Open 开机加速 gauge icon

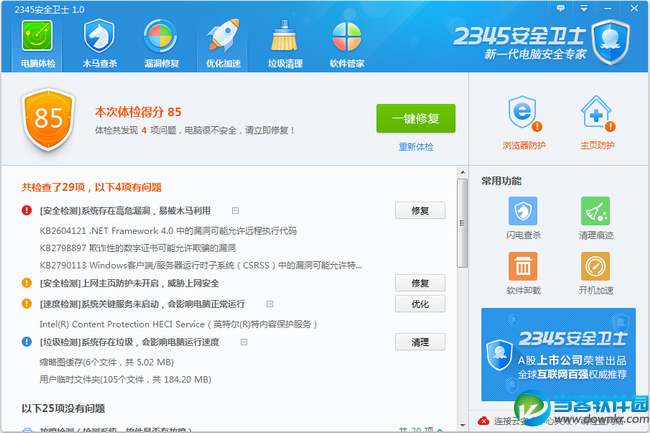pos(595,266)
